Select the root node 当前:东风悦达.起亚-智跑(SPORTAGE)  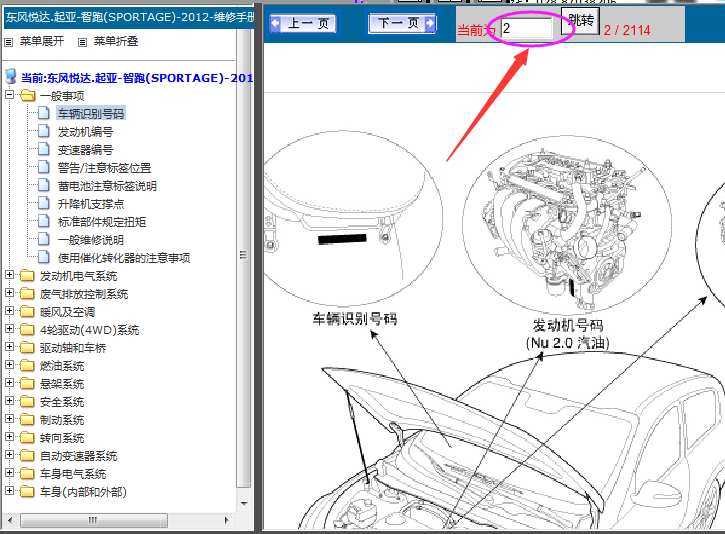coord(137,78)
